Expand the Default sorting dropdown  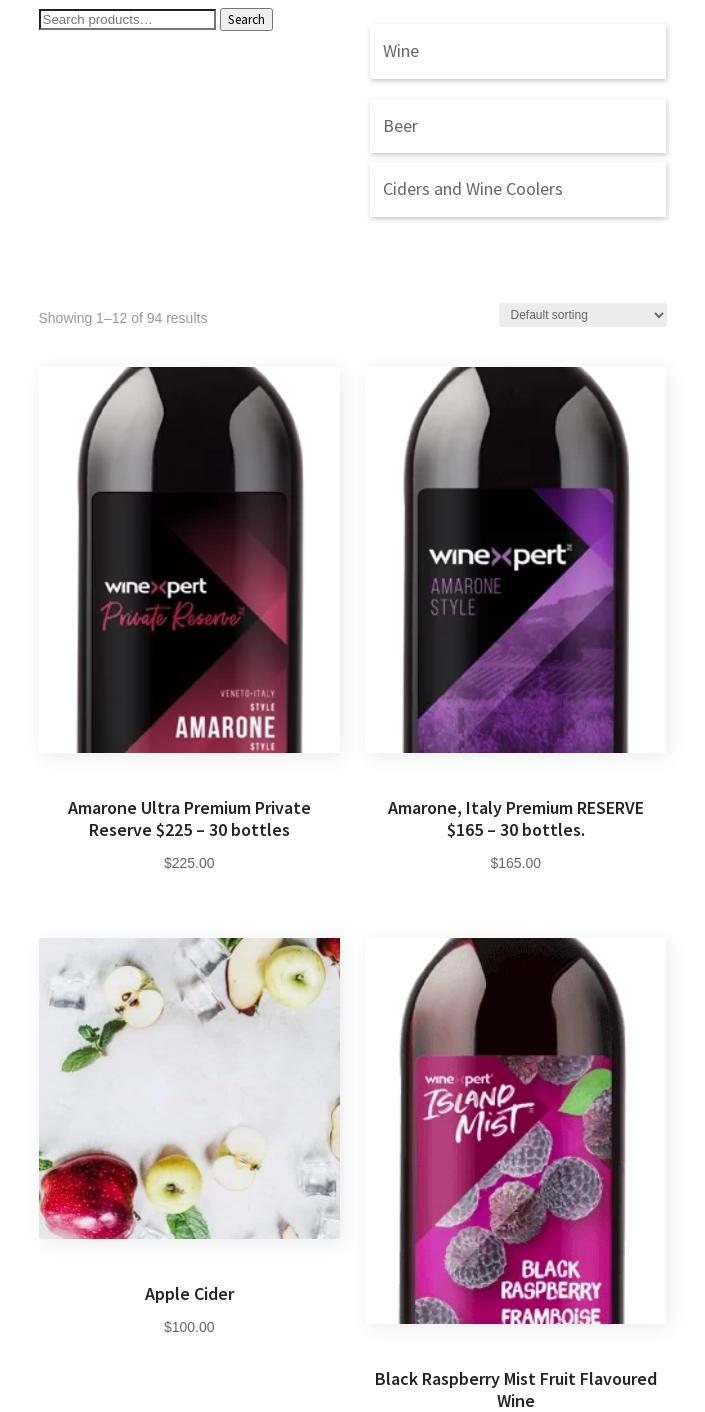click(x=583, y=315)
